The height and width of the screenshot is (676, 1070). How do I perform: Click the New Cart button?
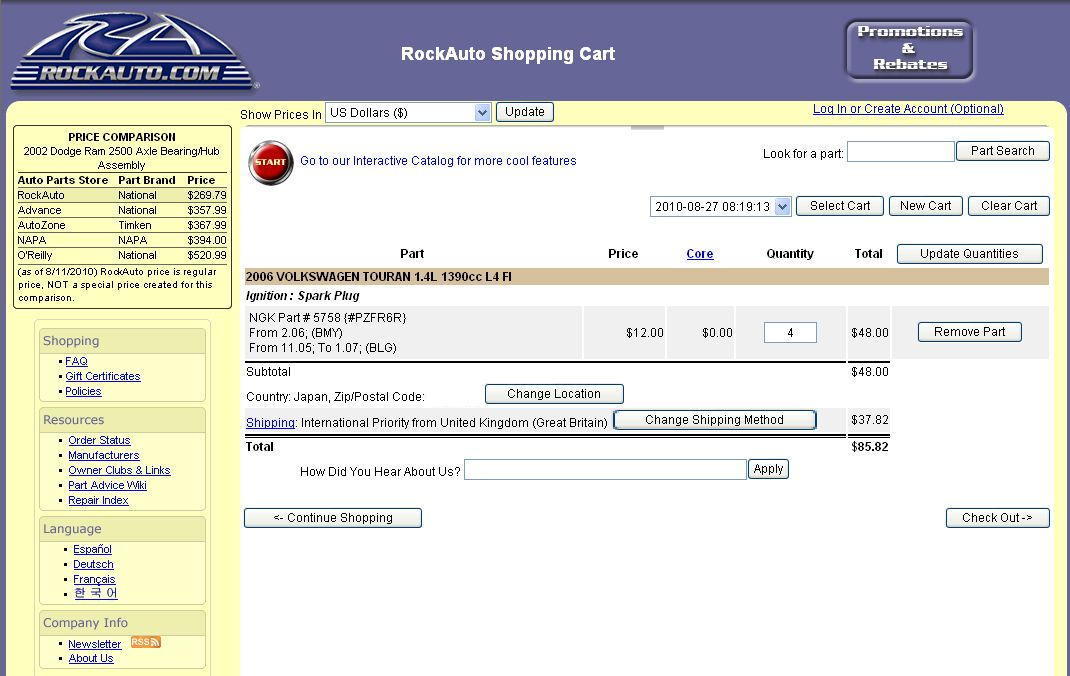click(925, 206)
